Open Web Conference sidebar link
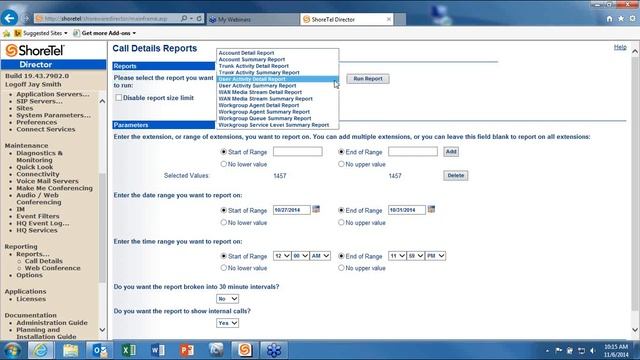640x360 pixels. coord(52,268)
